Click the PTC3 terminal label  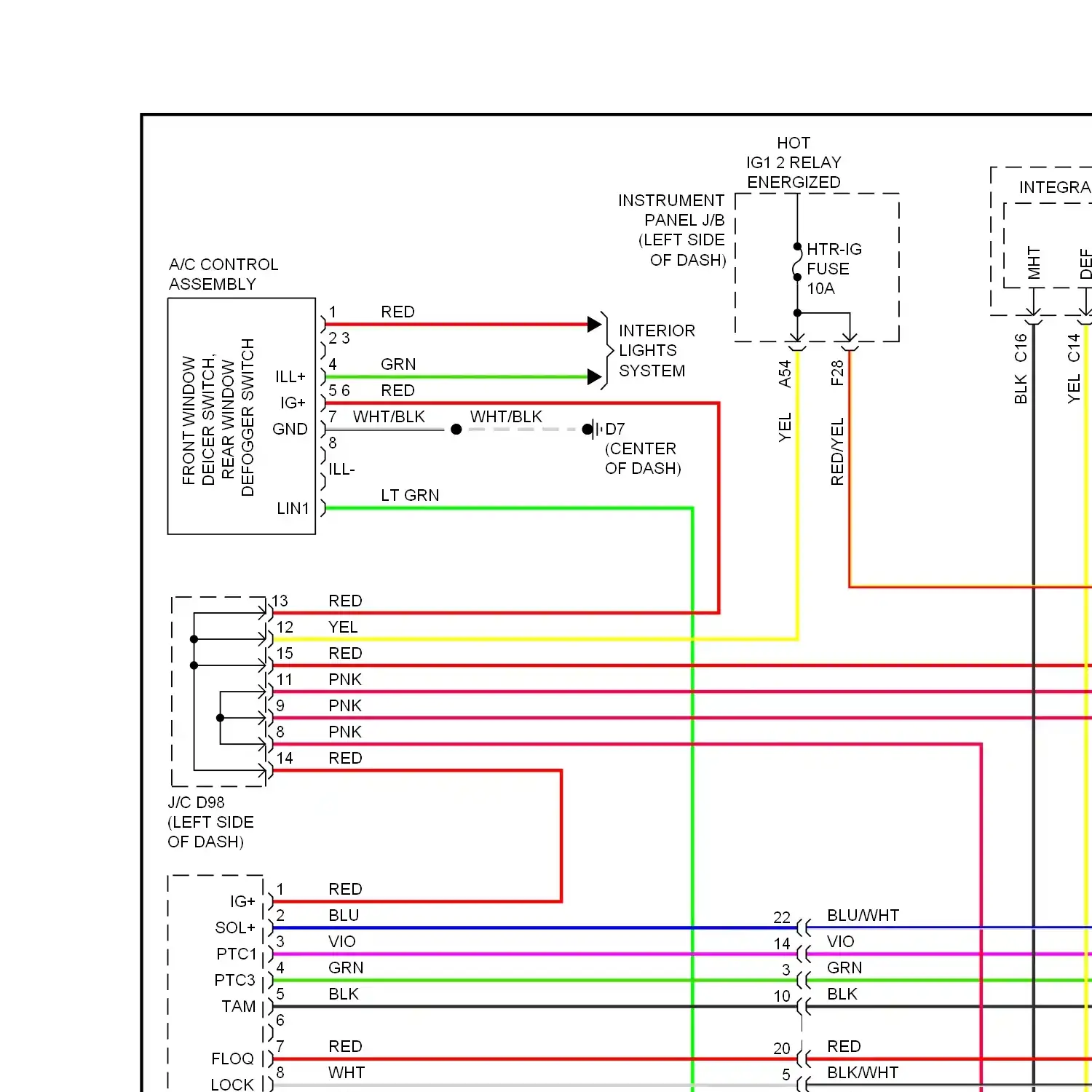234,980
